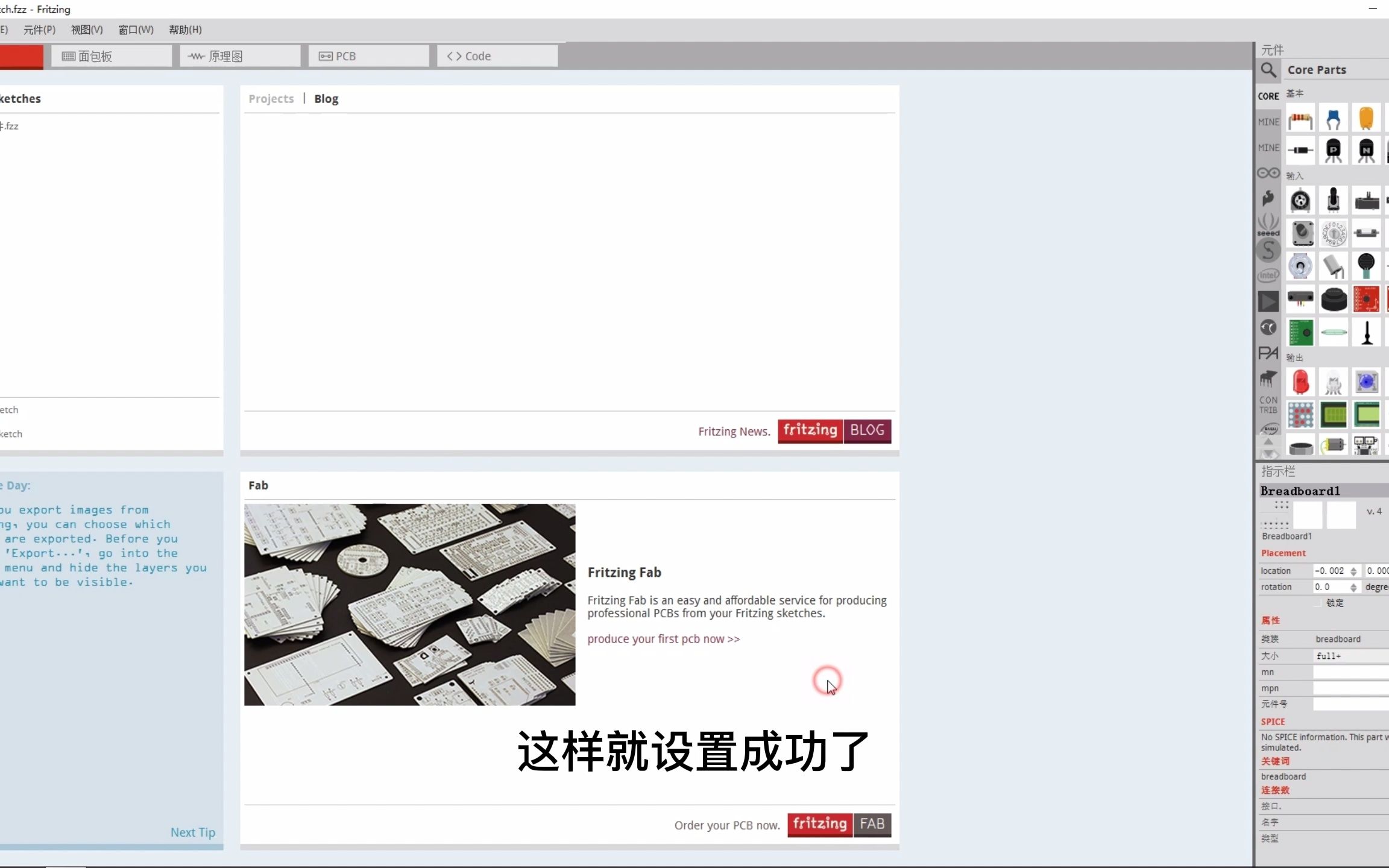
Task: Open the first MINE parts bin
Action: click(1268, 122)
